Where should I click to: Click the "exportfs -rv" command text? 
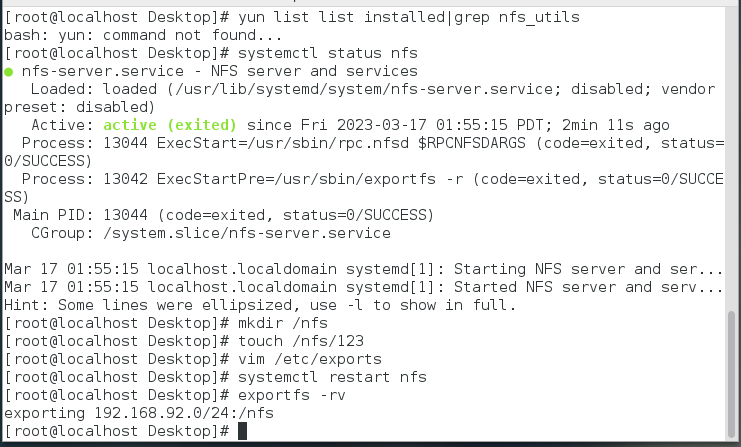tap(292, 395)
